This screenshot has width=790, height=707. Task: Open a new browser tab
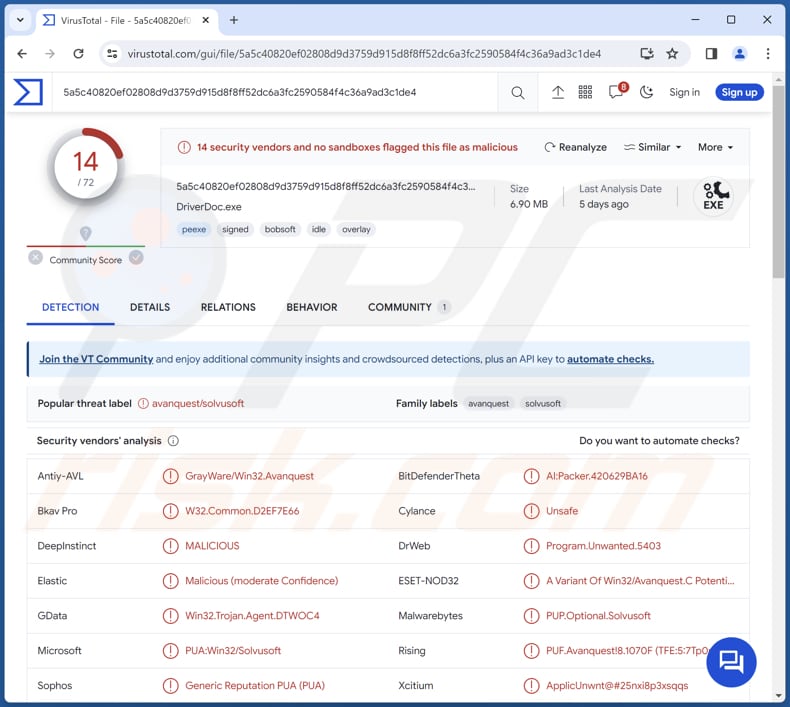(x=234, y=20)
